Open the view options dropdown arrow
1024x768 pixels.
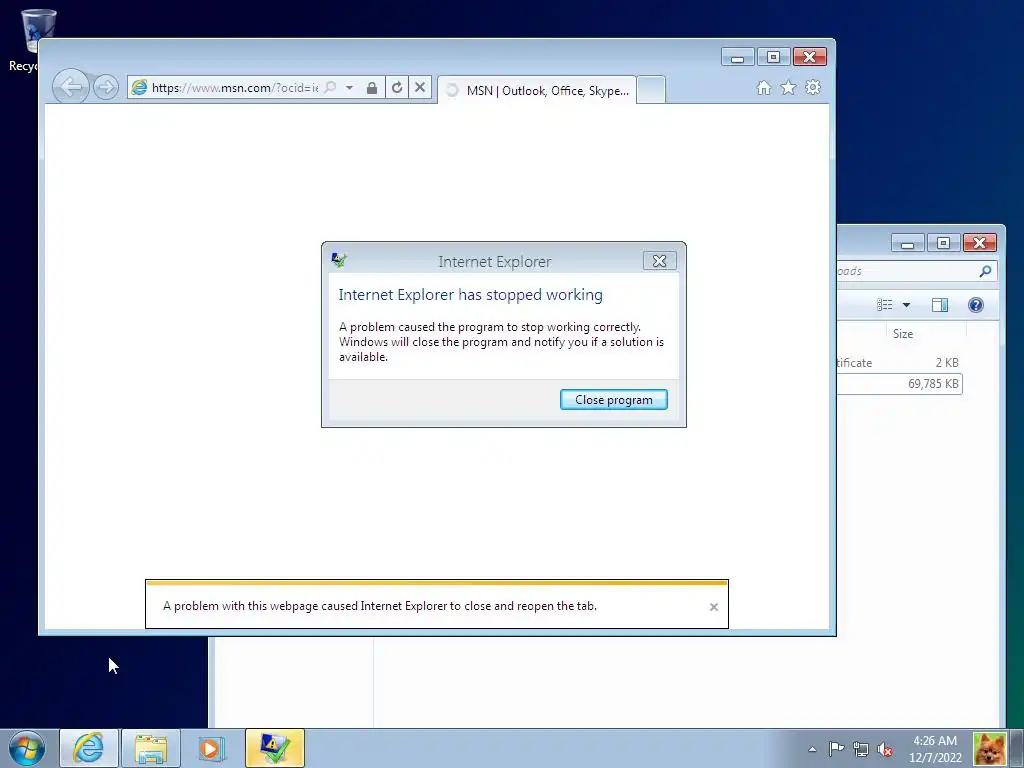point(906,305)
